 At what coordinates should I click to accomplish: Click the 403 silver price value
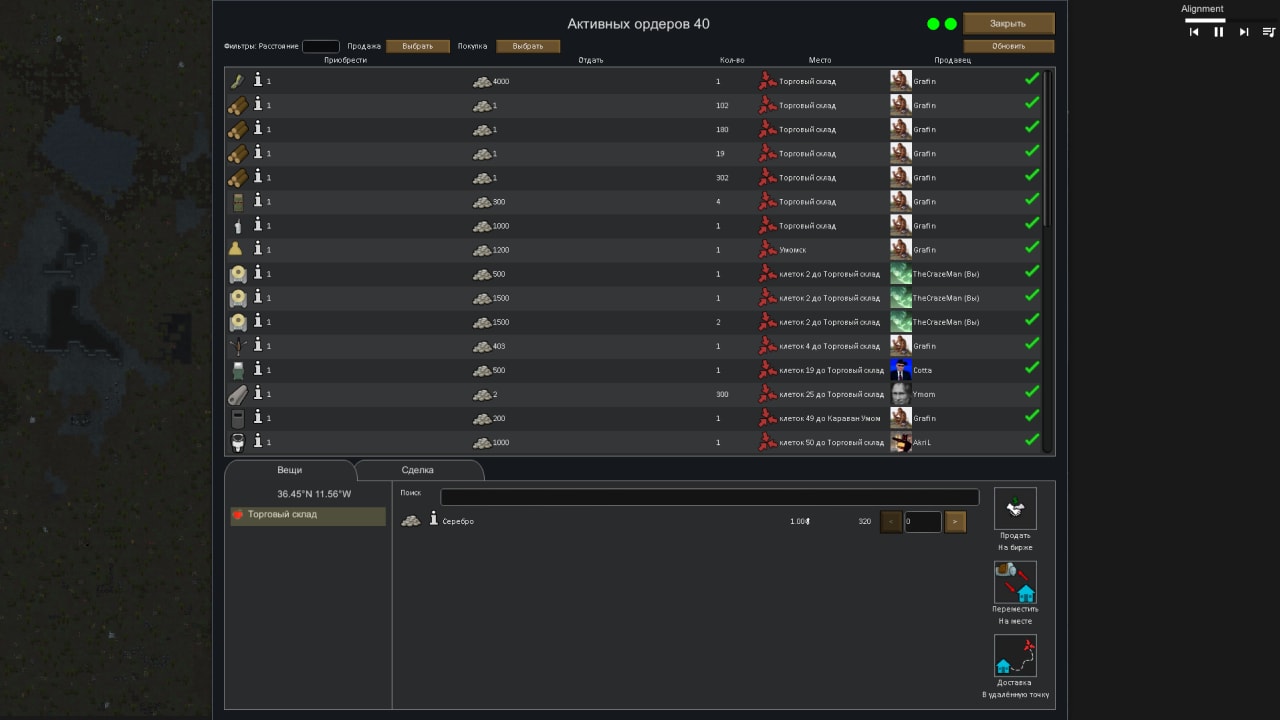click(499, 346)
